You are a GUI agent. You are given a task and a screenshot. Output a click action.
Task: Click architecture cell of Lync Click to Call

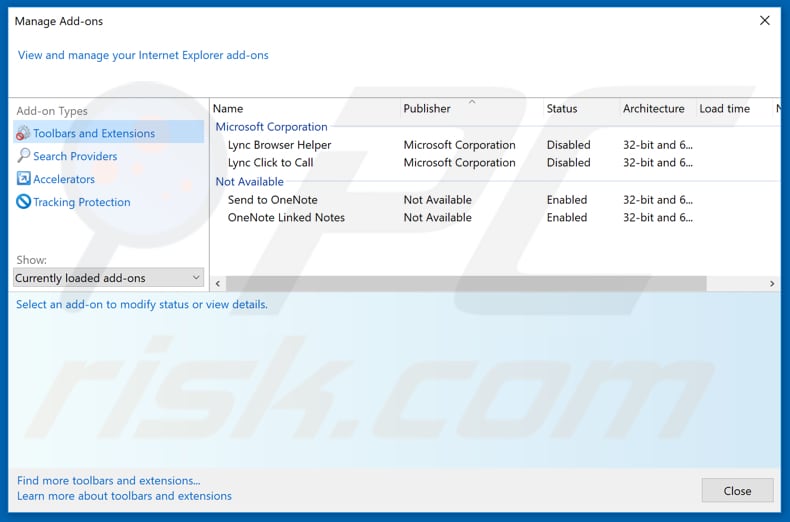(658, 163)
